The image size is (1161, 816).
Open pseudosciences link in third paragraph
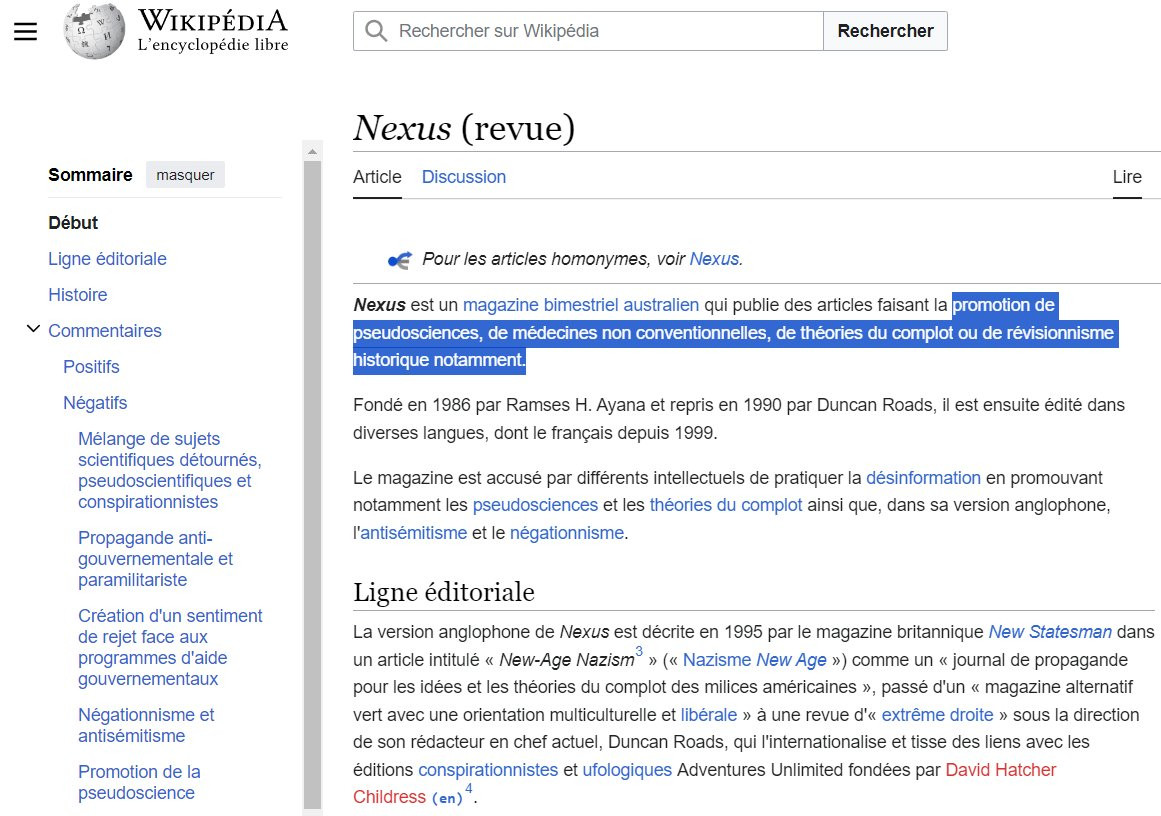535,505
